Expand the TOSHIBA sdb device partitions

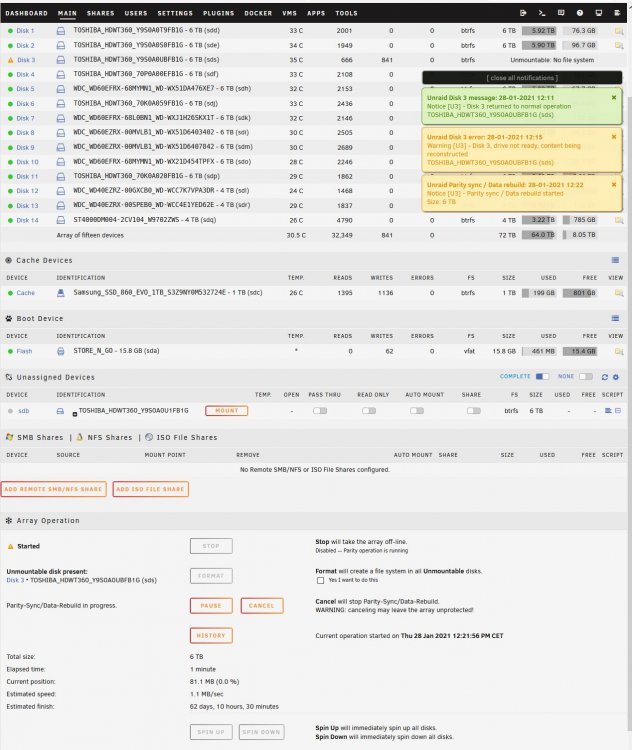75,414
